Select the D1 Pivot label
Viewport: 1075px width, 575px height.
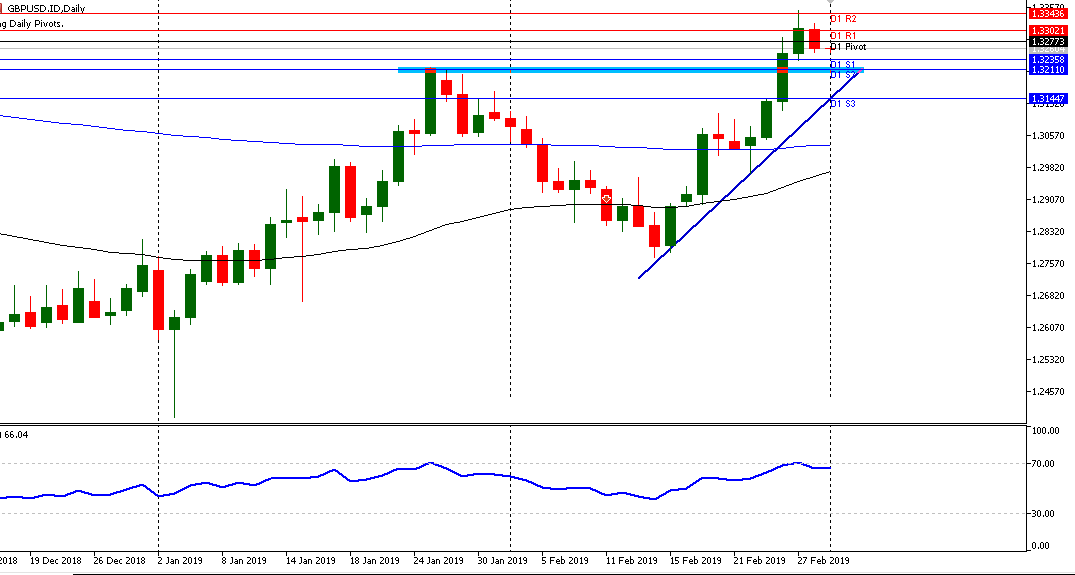848,47
